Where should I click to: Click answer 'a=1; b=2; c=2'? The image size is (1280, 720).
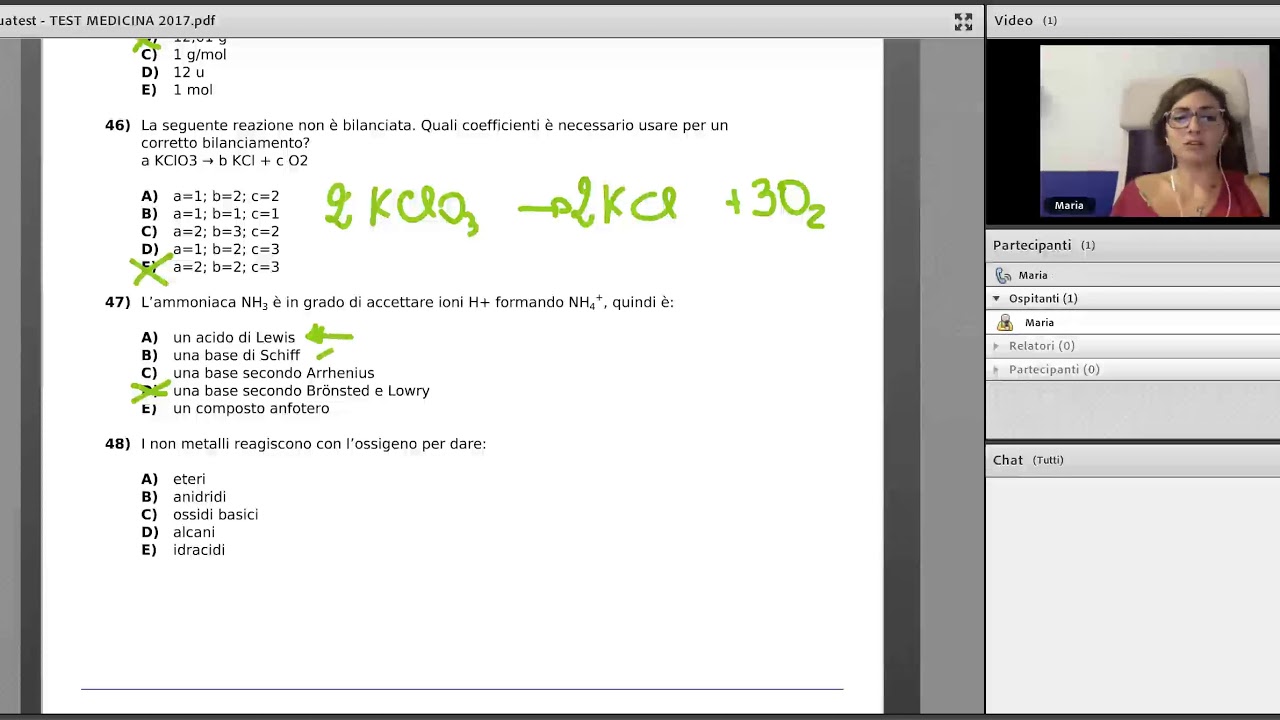point(226,196)
